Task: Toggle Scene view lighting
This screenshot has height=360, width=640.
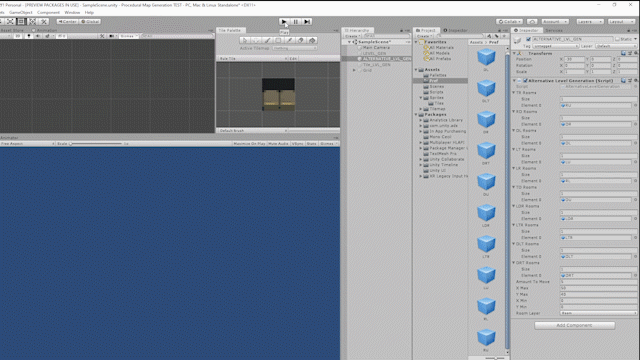Action: click(29, 36)
